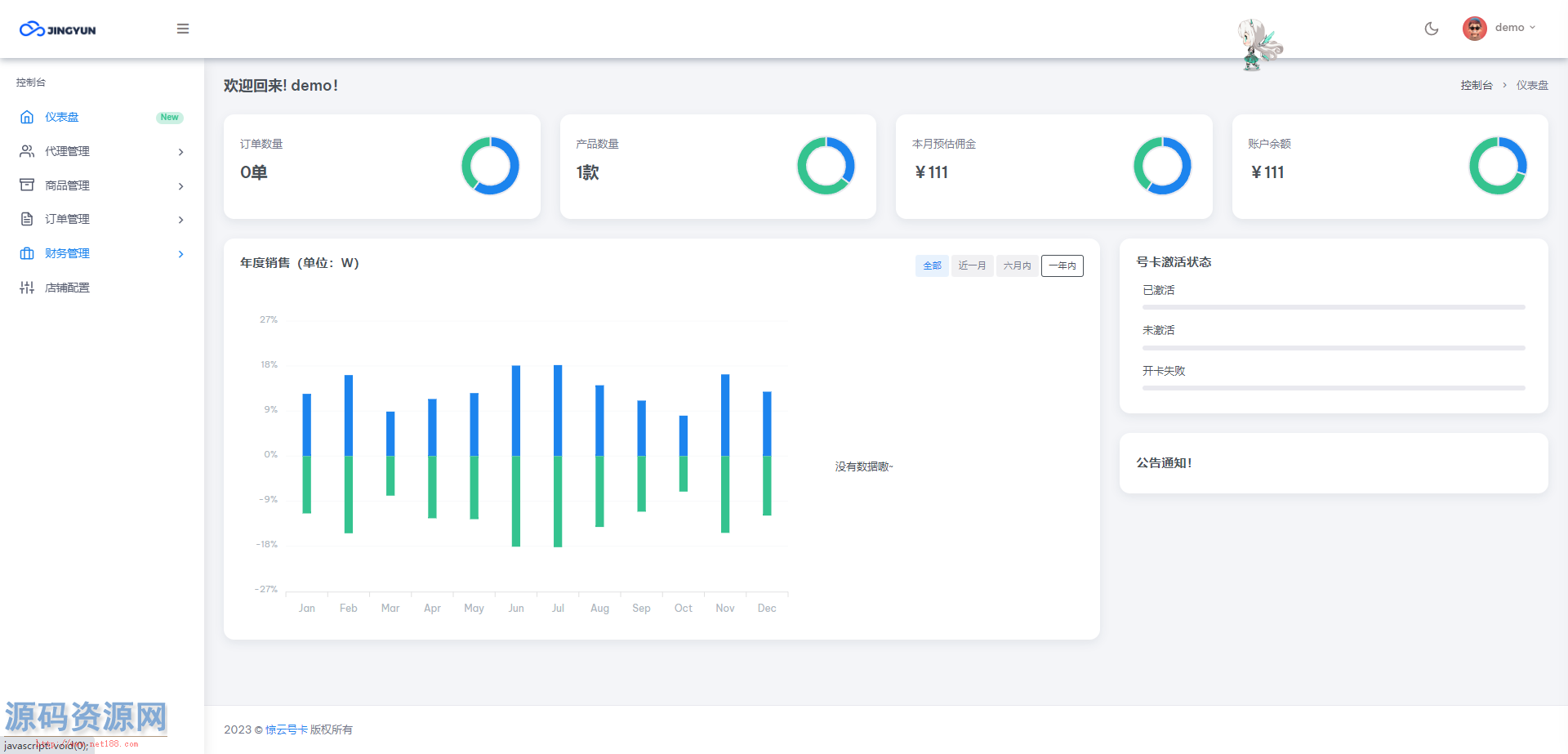Switch chart to 一年内 range
The height and width of the screenshot is (754, 1568).
[x=1062, y=265]
